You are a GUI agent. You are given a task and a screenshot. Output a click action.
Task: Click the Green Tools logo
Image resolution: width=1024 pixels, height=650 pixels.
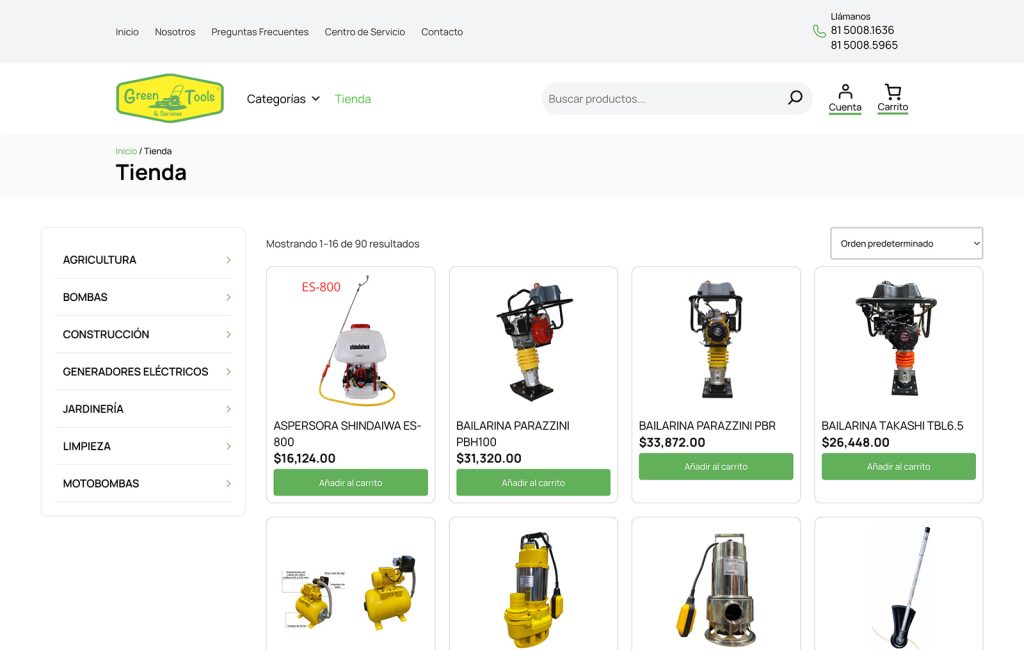click(x=169, y=98)
